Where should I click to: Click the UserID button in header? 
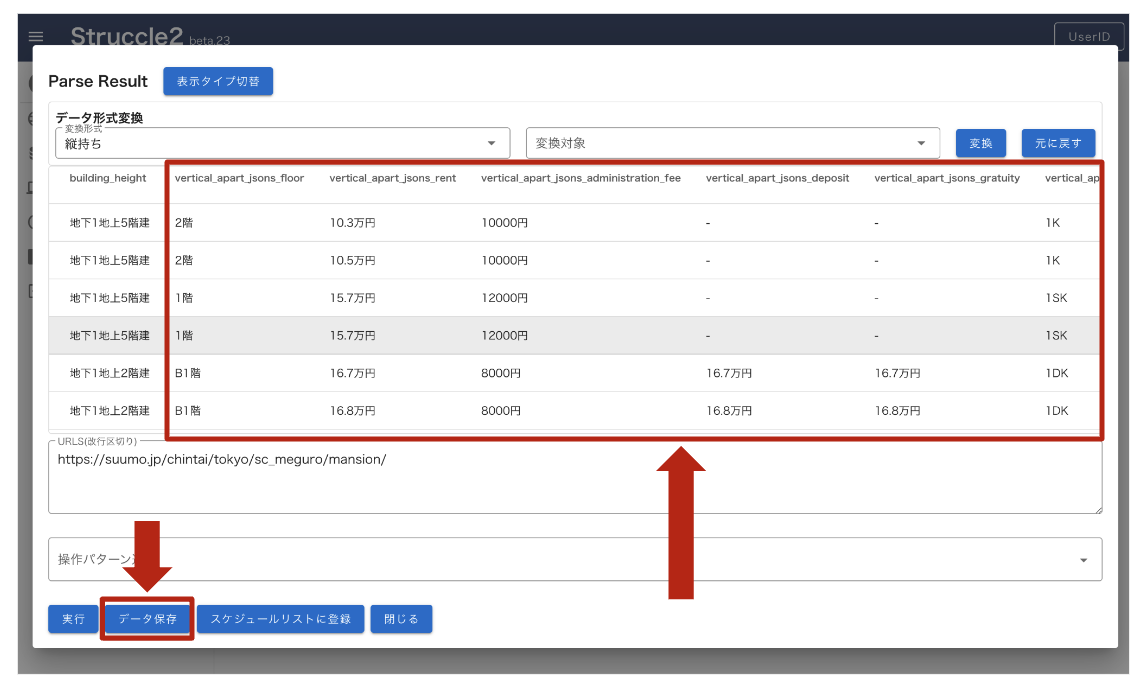pos(1089,36)
